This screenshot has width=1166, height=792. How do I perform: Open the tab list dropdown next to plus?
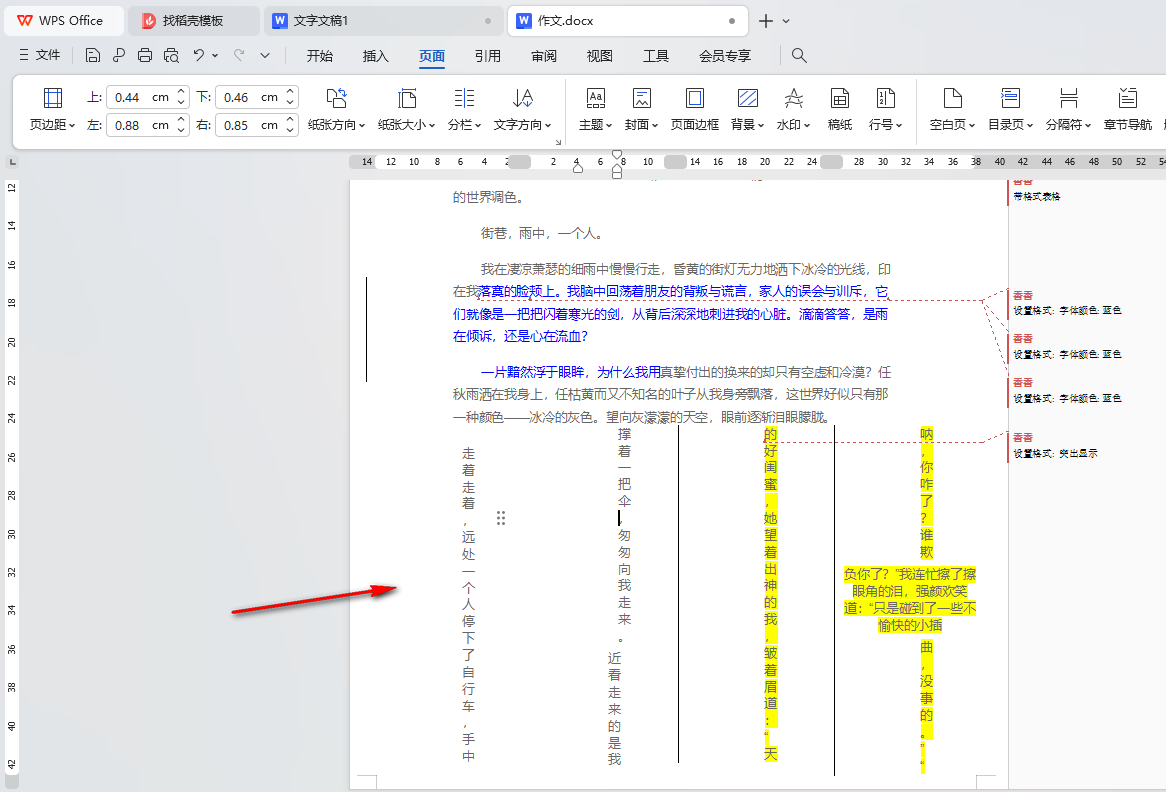coord(786,22)
